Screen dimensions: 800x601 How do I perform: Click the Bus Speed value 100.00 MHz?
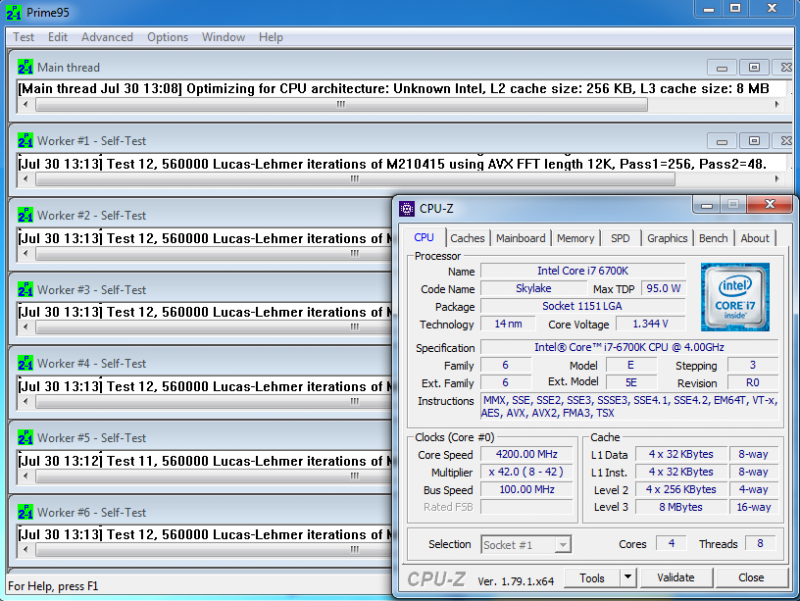click(527, 490)
